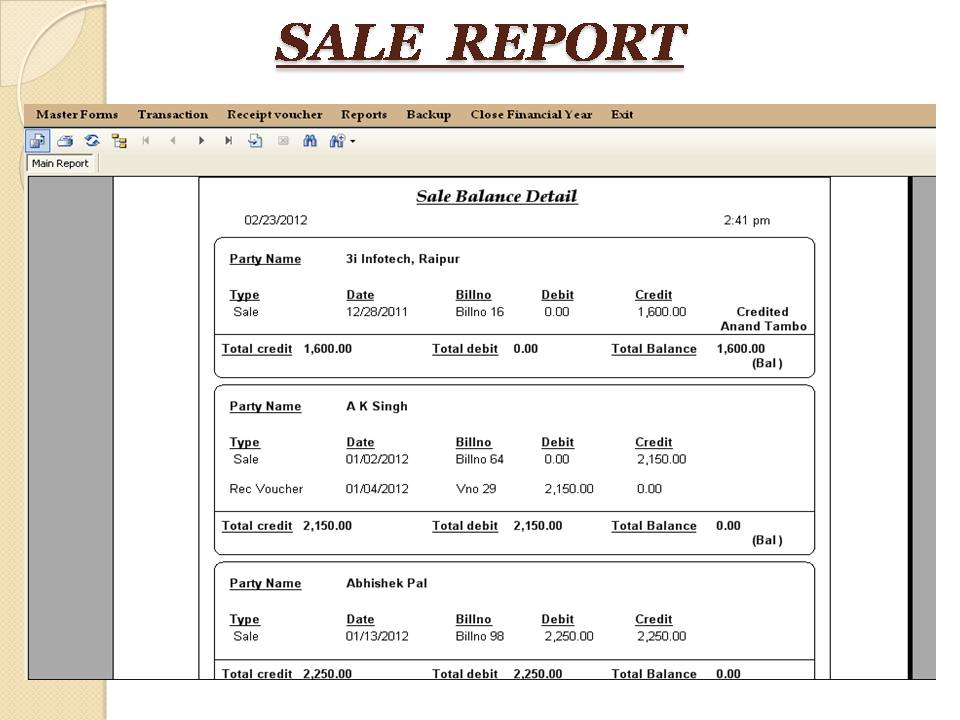This screenshot has height=720, width=960.
Task: Click the Billno 98 entry
Action: 479,636
